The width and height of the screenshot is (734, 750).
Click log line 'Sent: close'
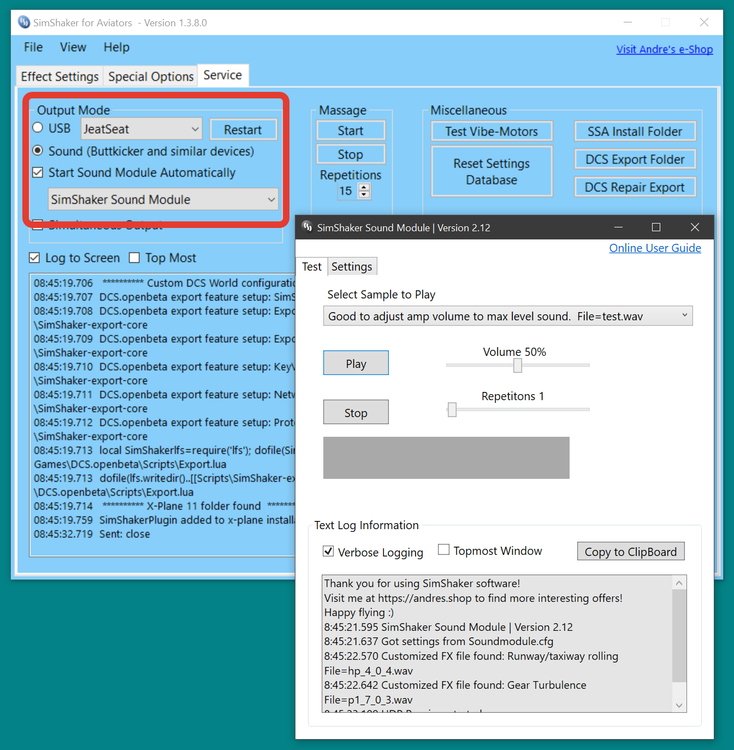91,534
